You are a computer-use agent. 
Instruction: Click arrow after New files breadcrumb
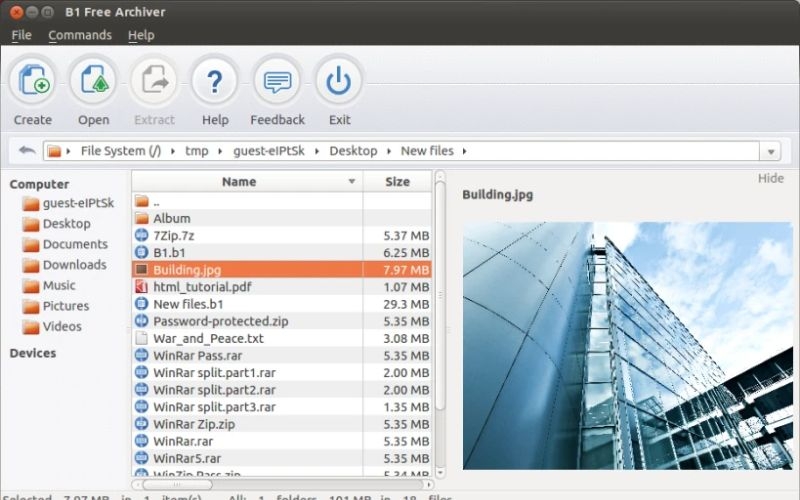pos(464,151)
